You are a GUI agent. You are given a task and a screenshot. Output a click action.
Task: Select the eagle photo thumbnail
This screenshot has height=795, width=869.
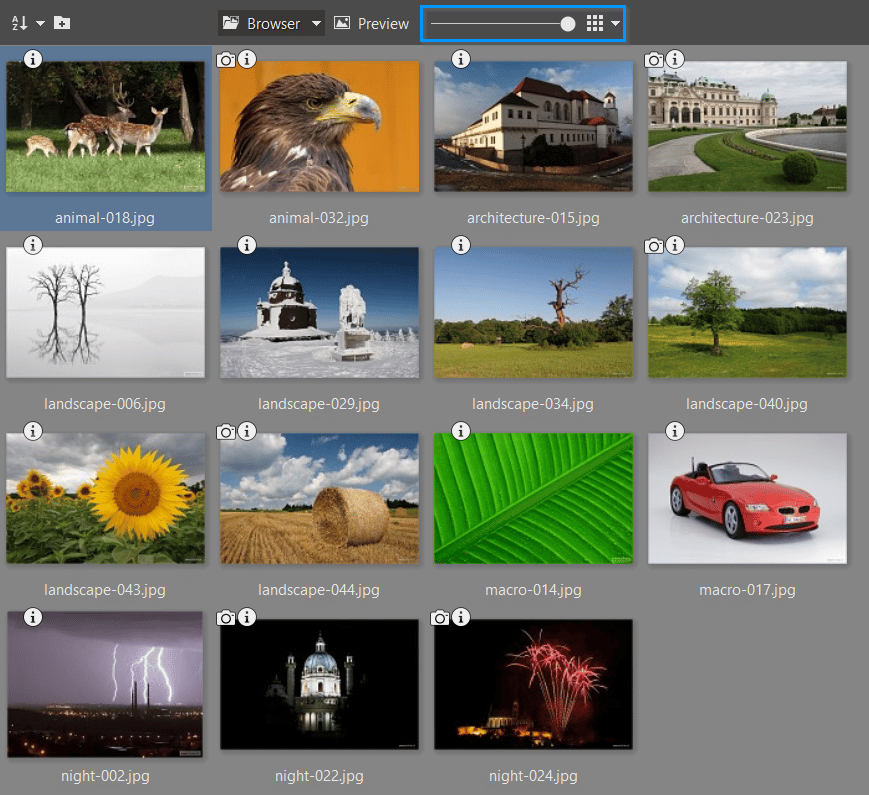point(319,126)
